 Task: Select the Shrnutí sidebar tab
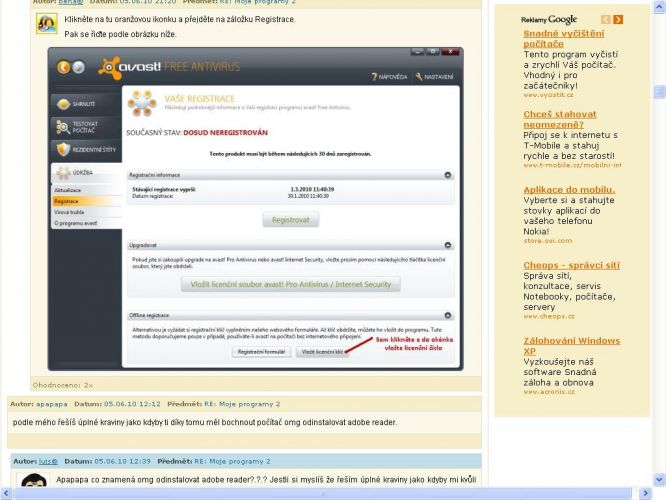(86, 104)
